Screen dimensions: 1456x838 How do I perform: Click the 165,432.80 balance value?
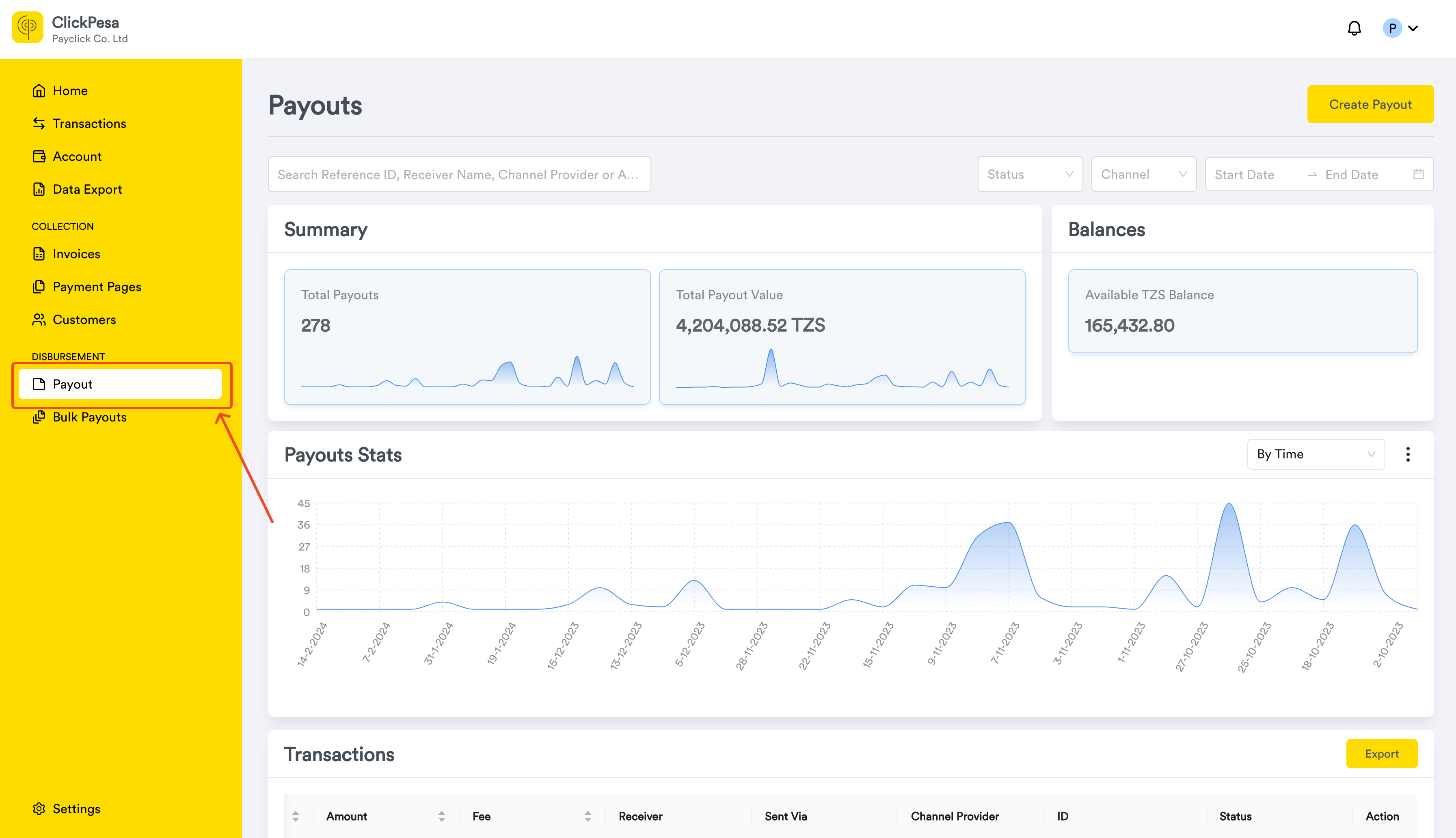coord(1129,325)
